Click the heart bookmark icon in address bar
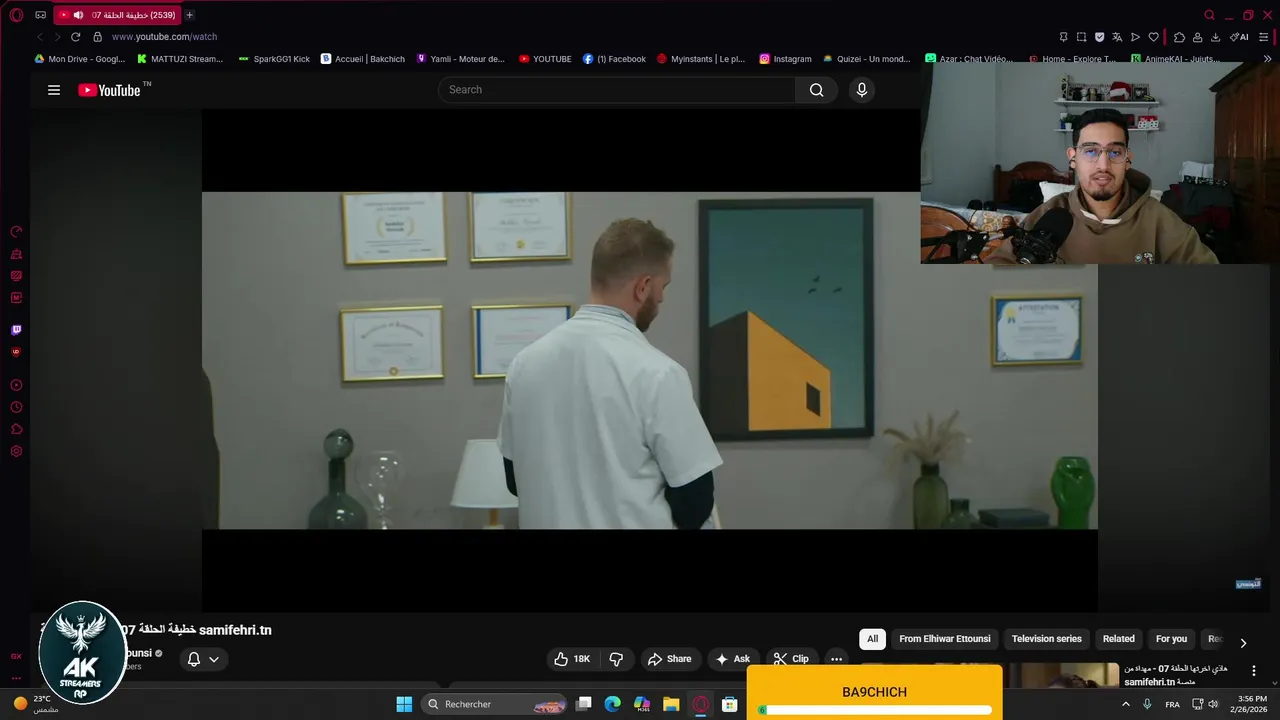The height and width of the screenshot is (720, 1280). click(x=1153, y=37)
